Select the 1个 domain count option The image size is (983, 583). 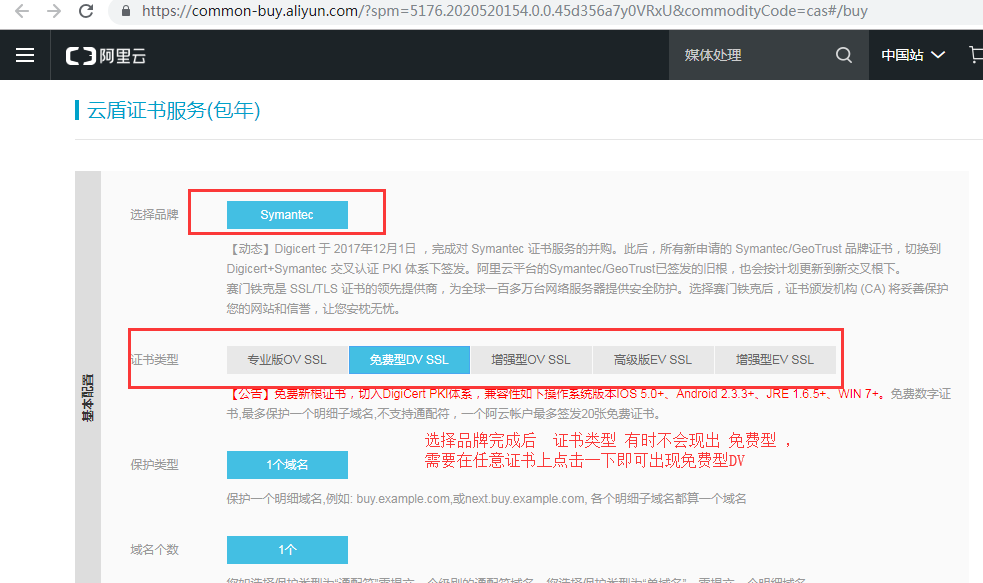tap(287, 550)
